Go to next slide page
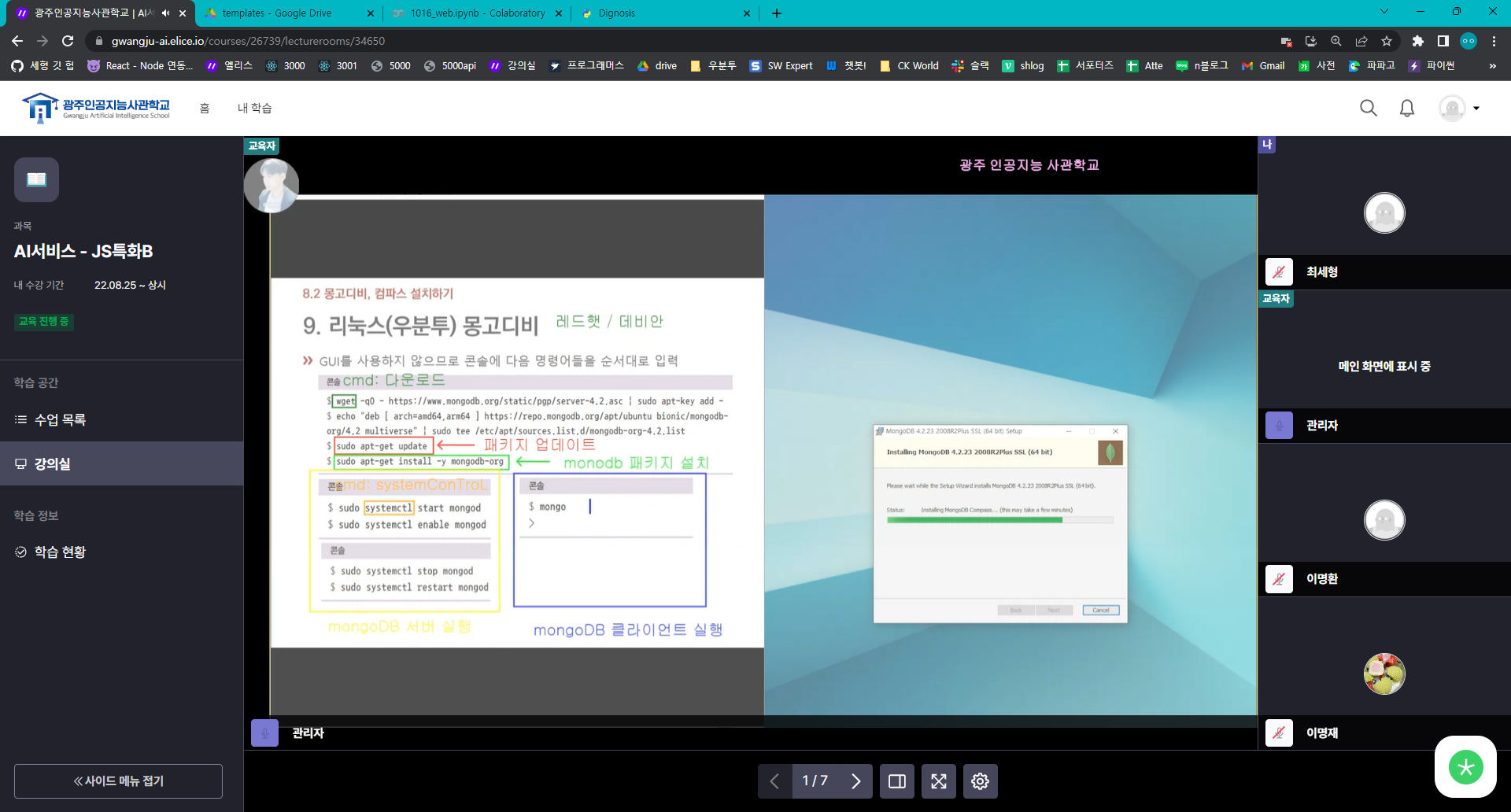Screen dimensions: 1511x812 tap(855, 781)
